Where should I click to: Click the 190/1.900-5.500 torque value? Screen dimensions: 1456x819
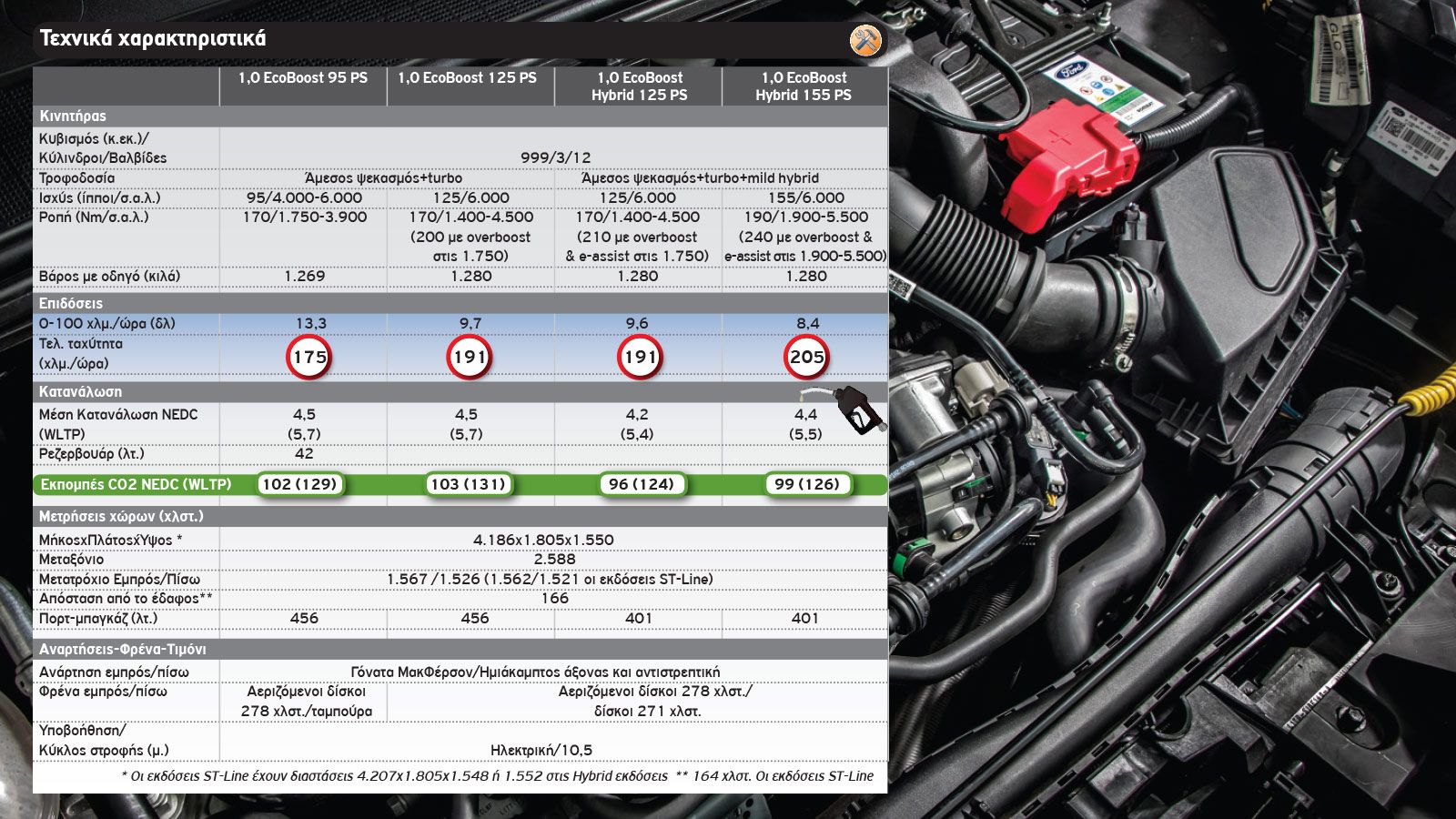[x=806, y=217]
